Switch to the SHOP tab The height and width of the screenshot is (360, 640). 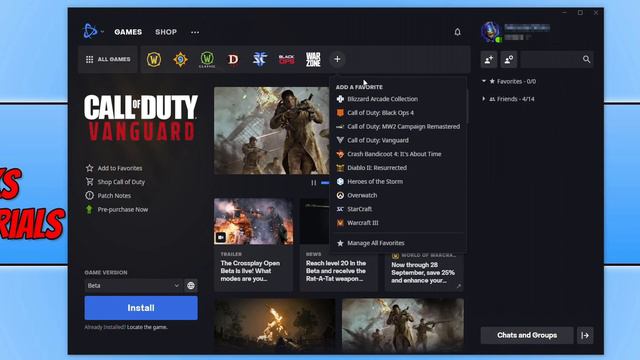(x=166, y=32)
